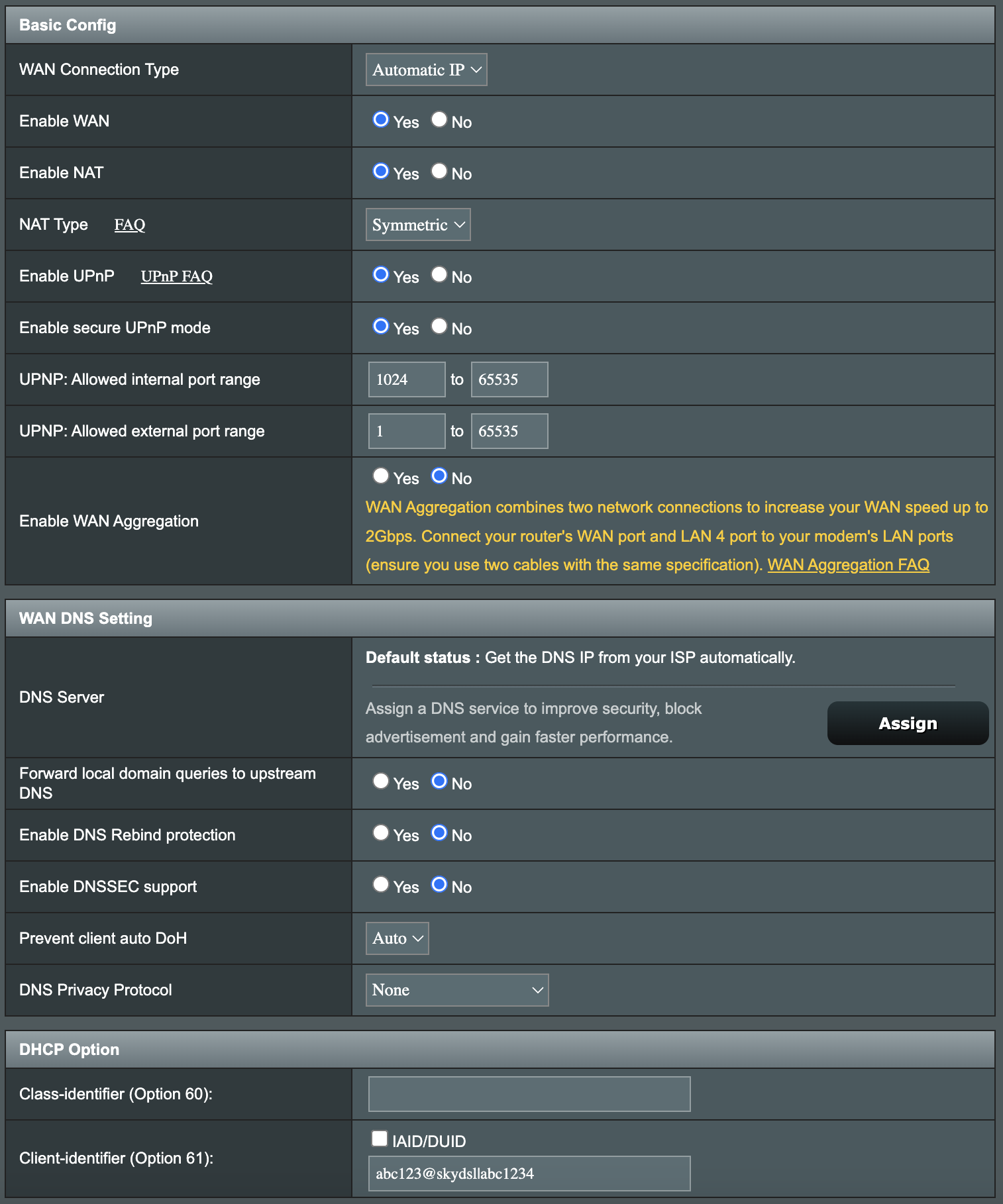Open the UPnP FAQ link
The height and width of the screenshot is (1204, 1003).
(176, 277)
